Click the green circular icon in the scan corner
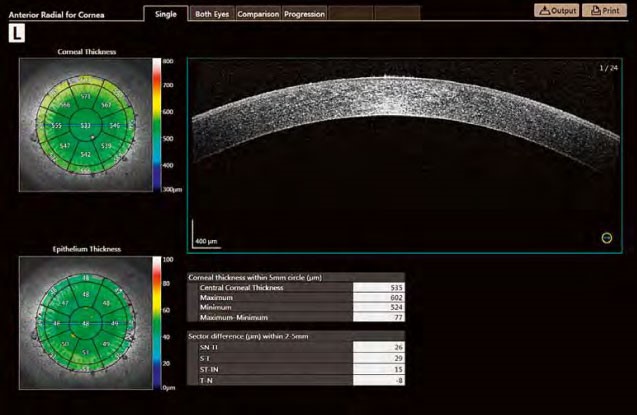The height and width of the screenshot is (415, 637). (x=606, y=238)
